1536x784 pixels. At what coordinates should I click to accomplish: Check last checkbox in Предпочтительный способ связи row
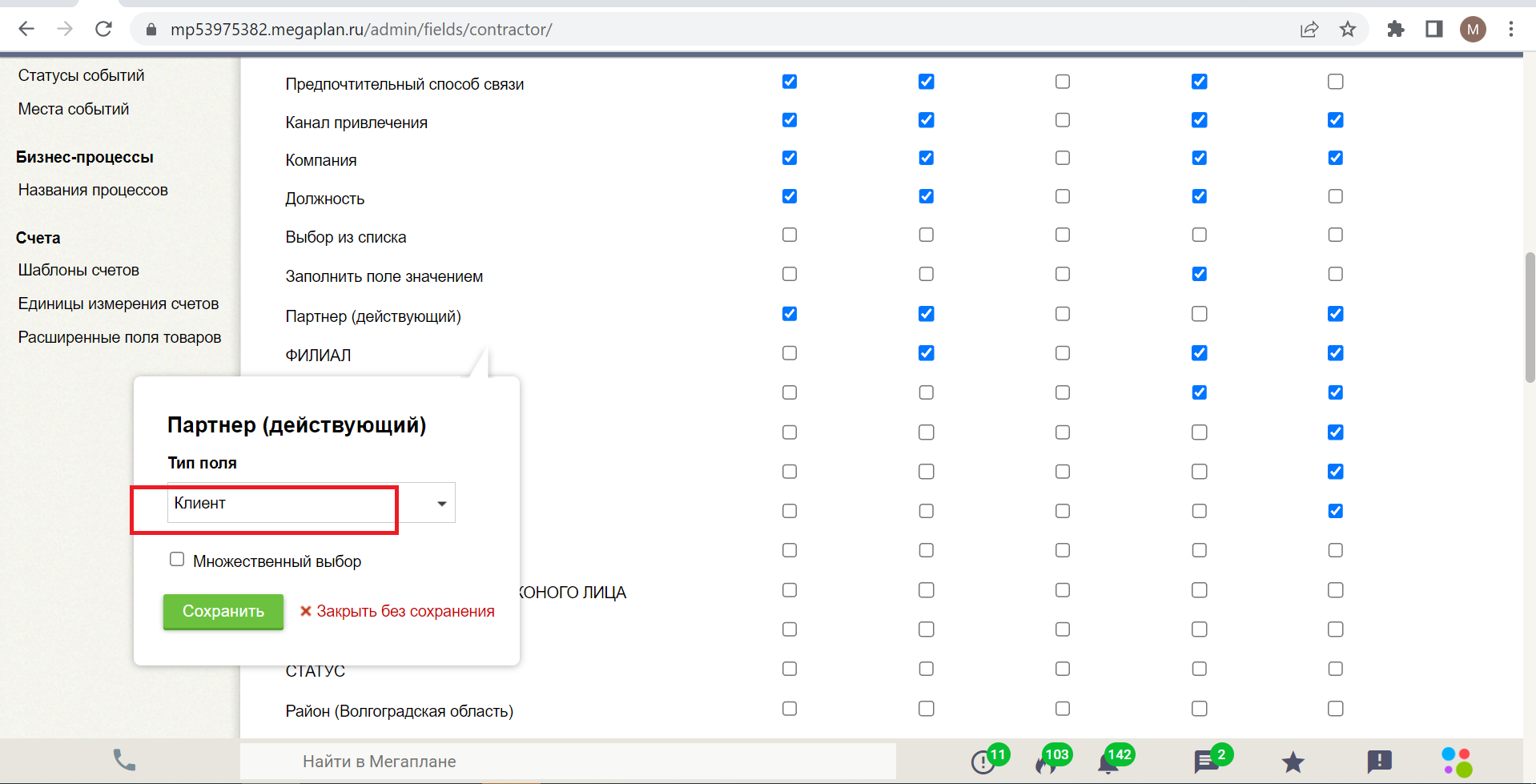[1336, 82]
